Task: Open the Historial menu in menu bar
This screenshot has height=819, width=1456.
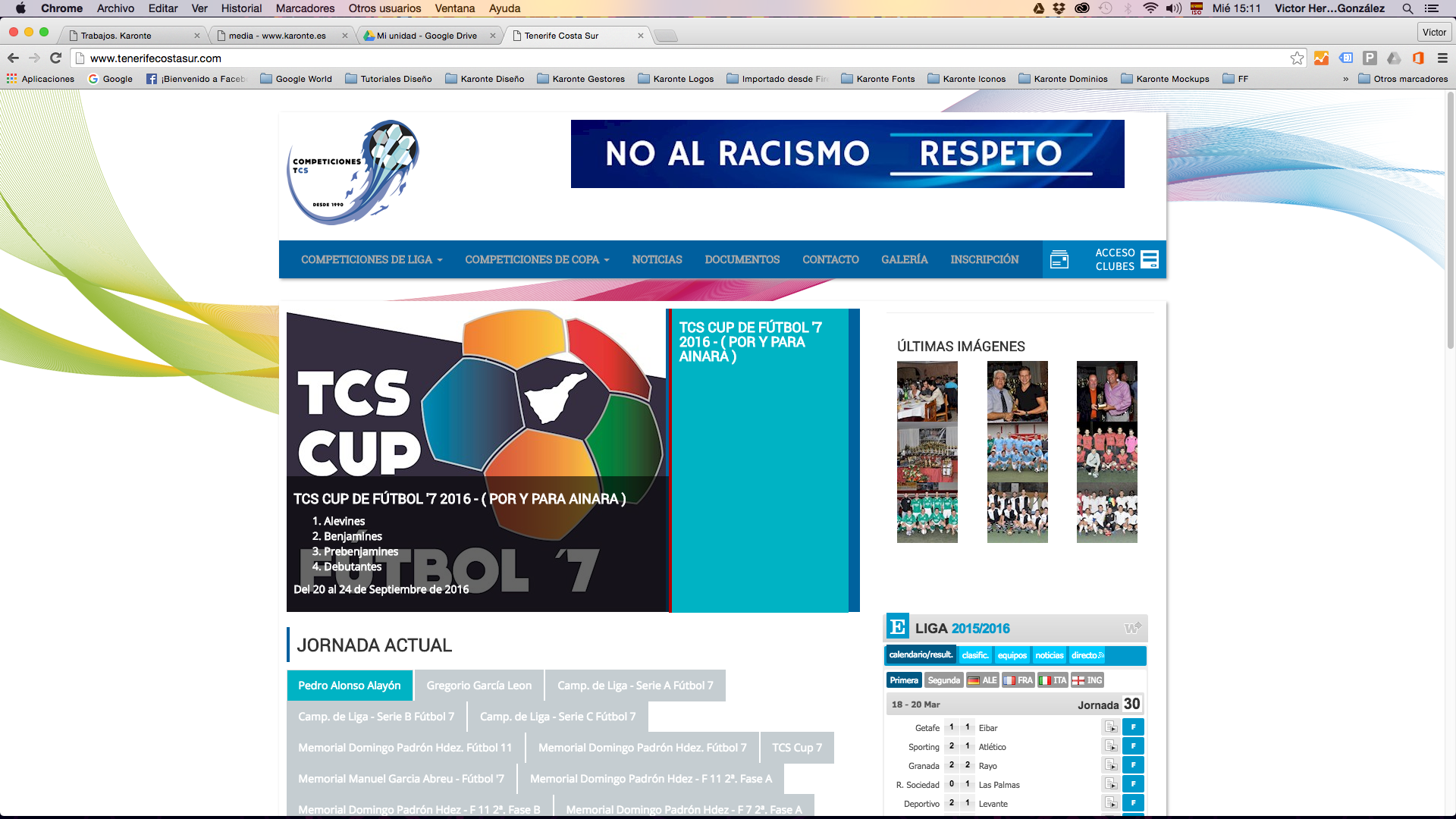Action: pos(241,8)
